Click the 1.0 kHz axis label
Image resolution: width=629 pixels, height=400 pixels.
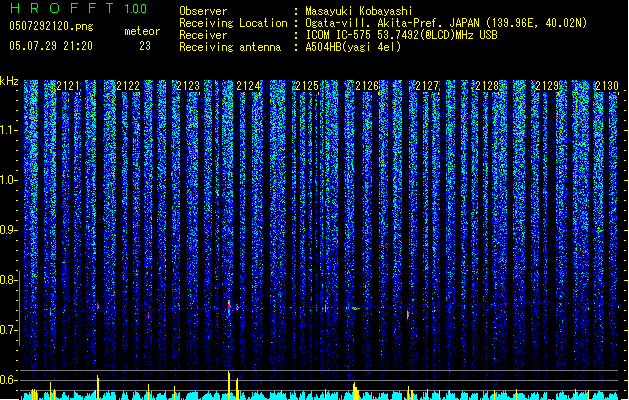[8, 180]
